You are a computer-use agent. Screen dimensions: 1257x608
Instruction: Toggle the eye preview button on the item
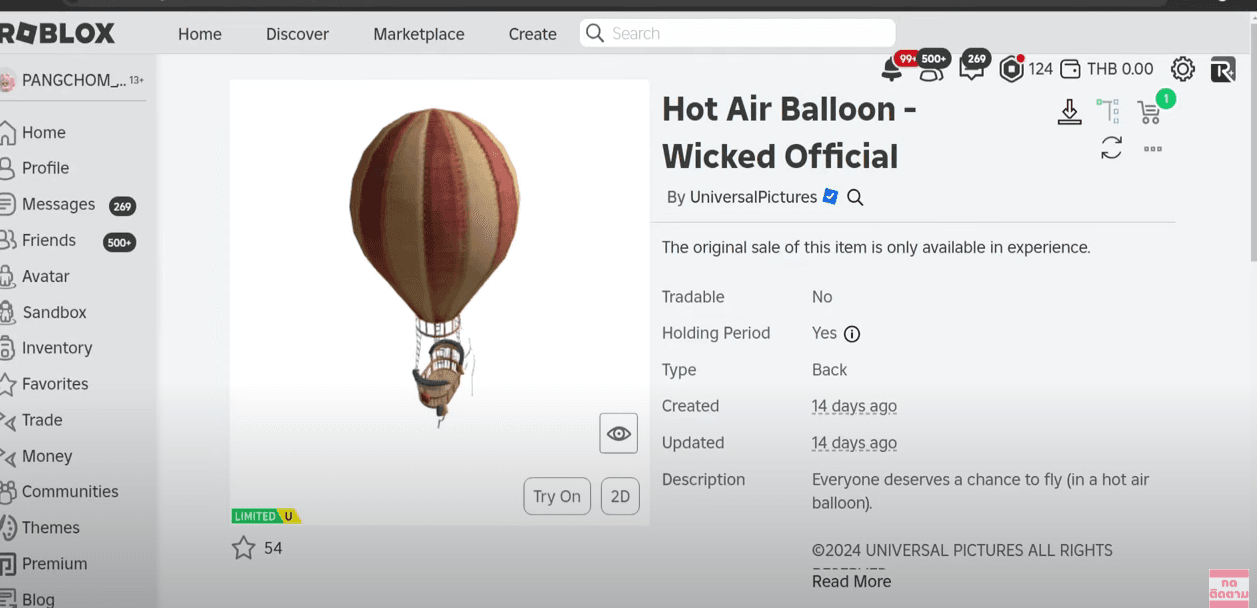(618, 433)
